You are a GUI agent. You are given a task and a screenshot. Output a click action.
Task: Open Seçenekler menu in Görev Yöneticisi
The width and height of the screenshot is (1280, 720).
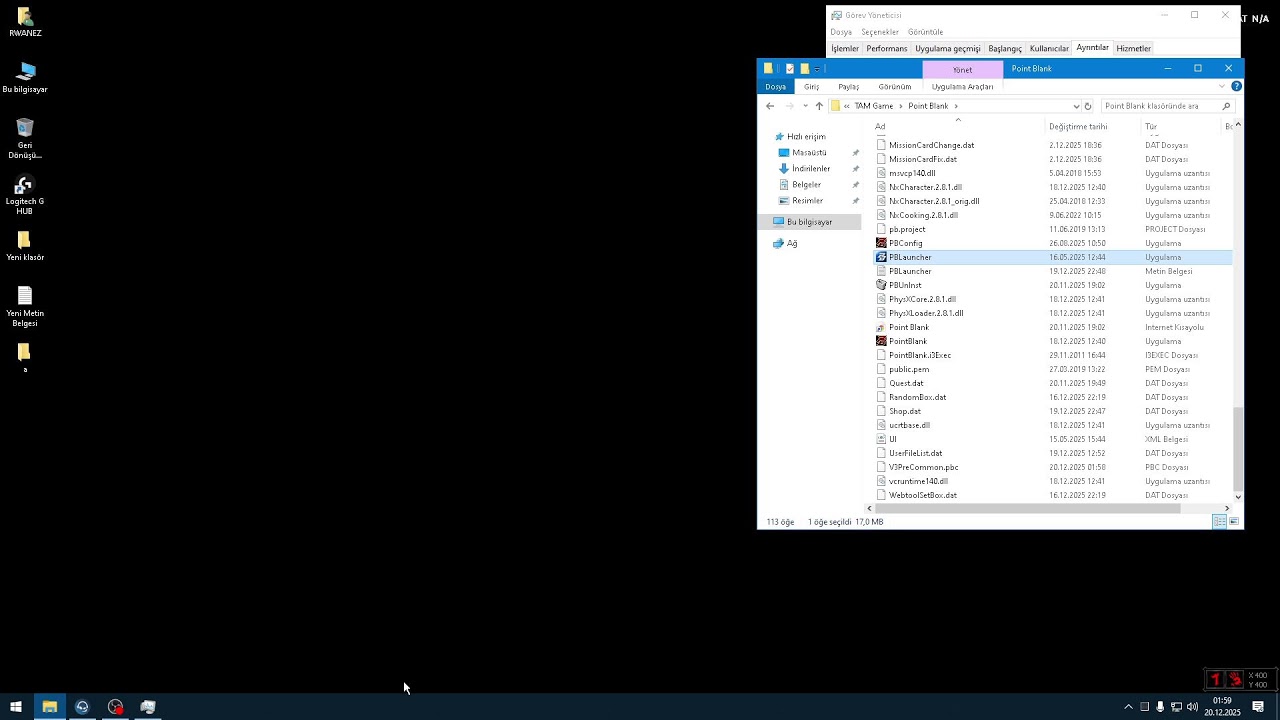coord(880,32)
